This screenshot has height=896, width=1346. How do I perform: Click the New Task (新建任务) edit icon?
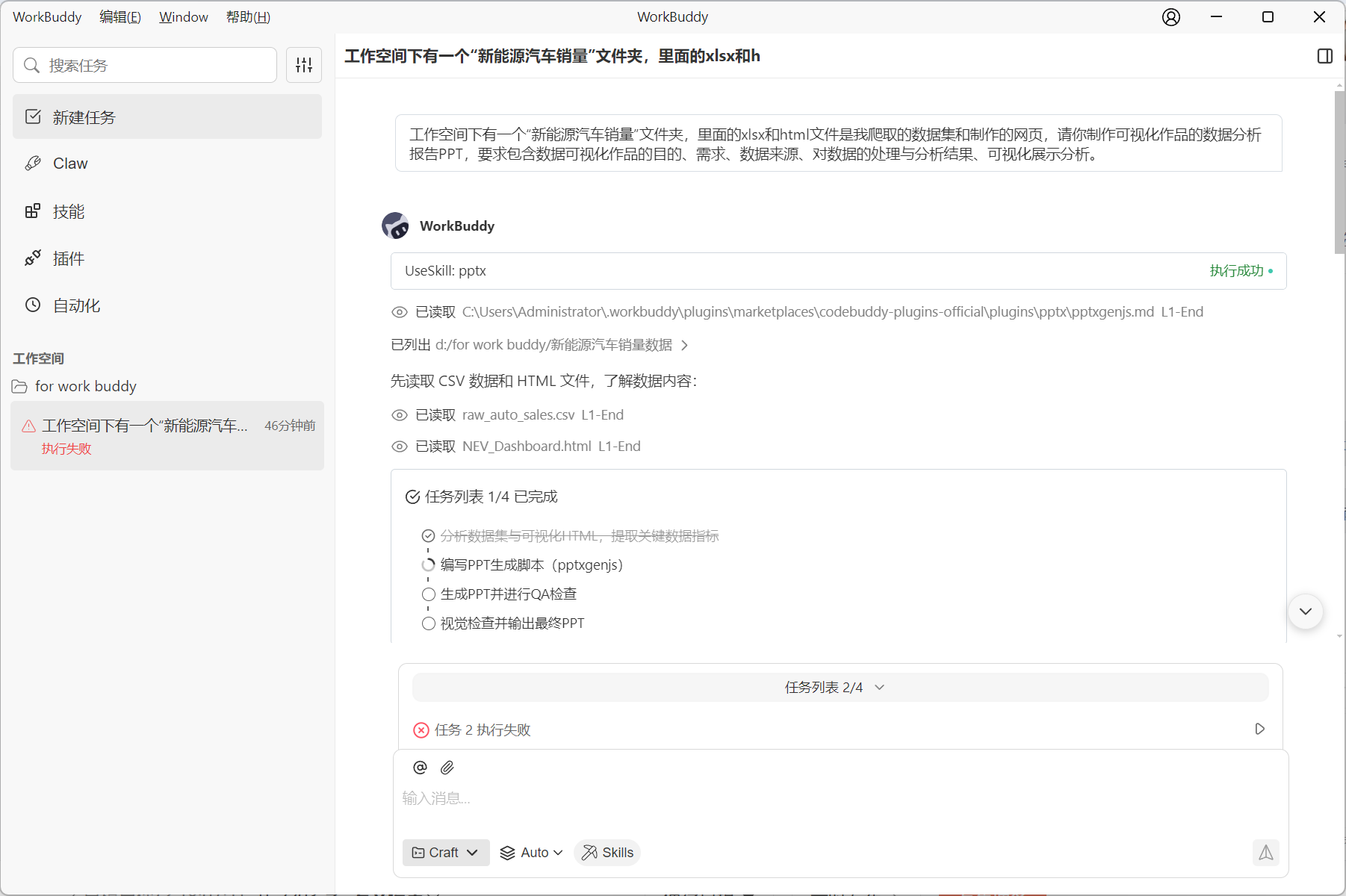tap(33, 116)
